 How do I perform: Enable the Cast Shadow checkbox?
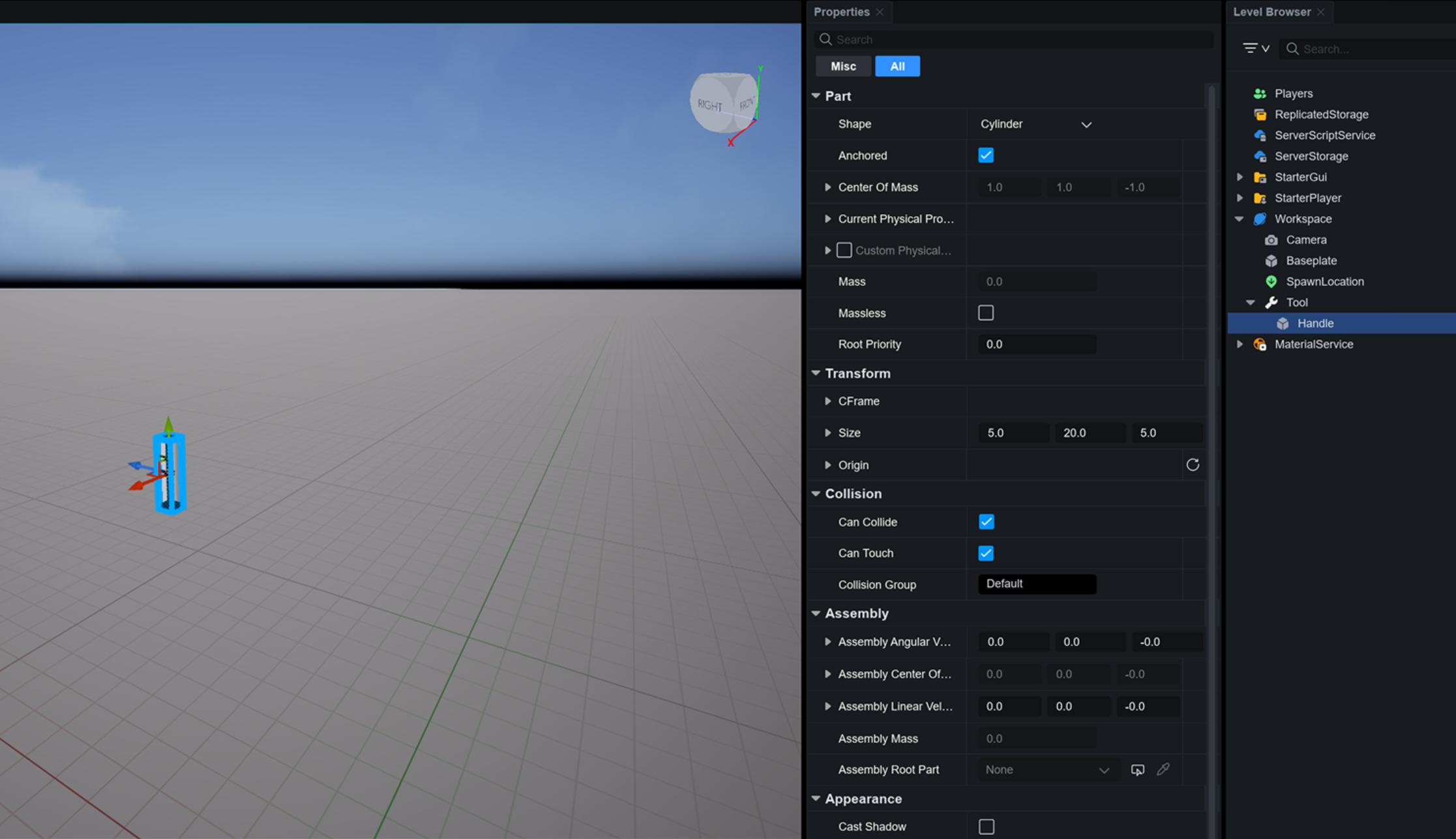pos(986,827)
